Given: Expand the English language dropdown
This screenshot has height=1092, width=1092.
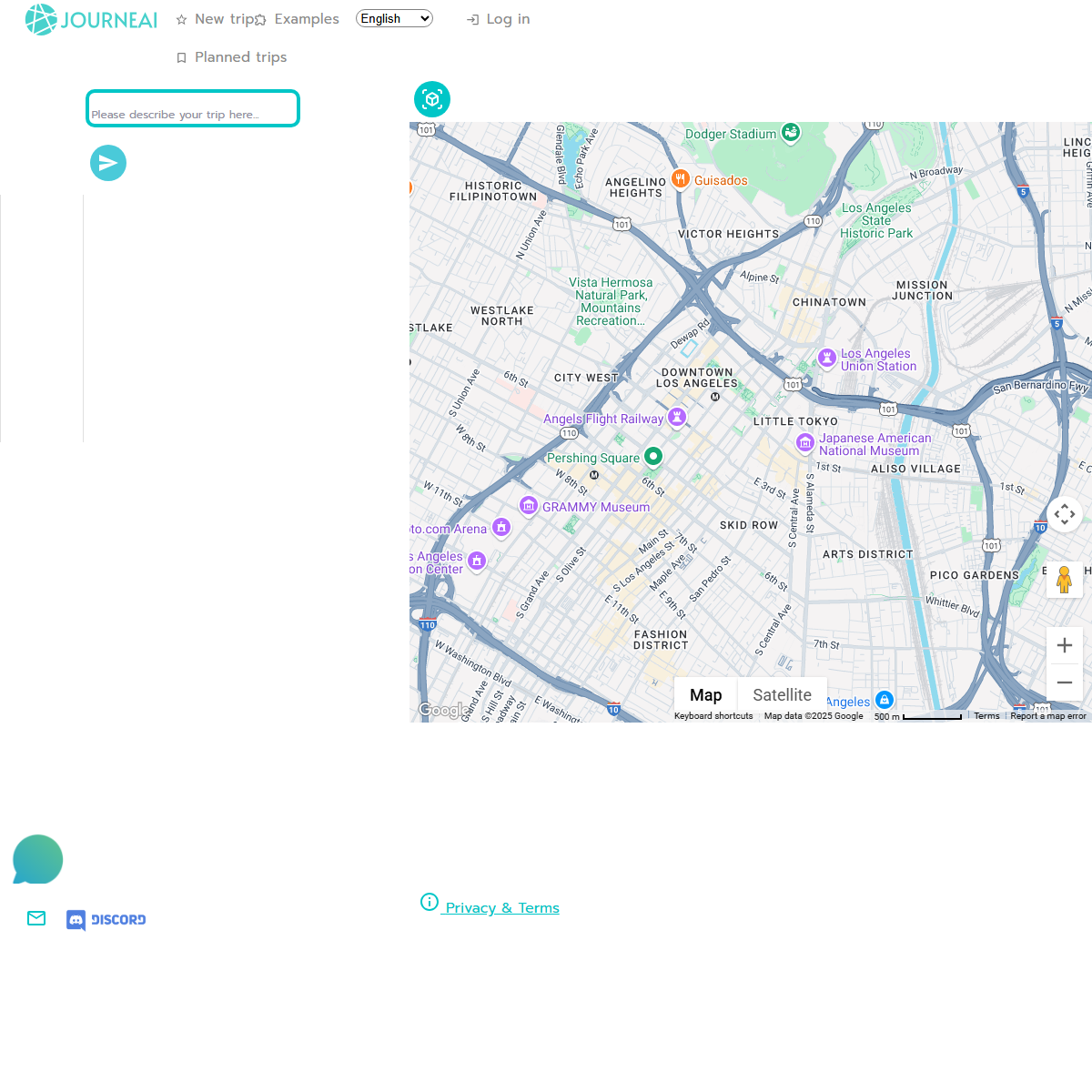Looking at the screenshot, I should tap(394, 18).
